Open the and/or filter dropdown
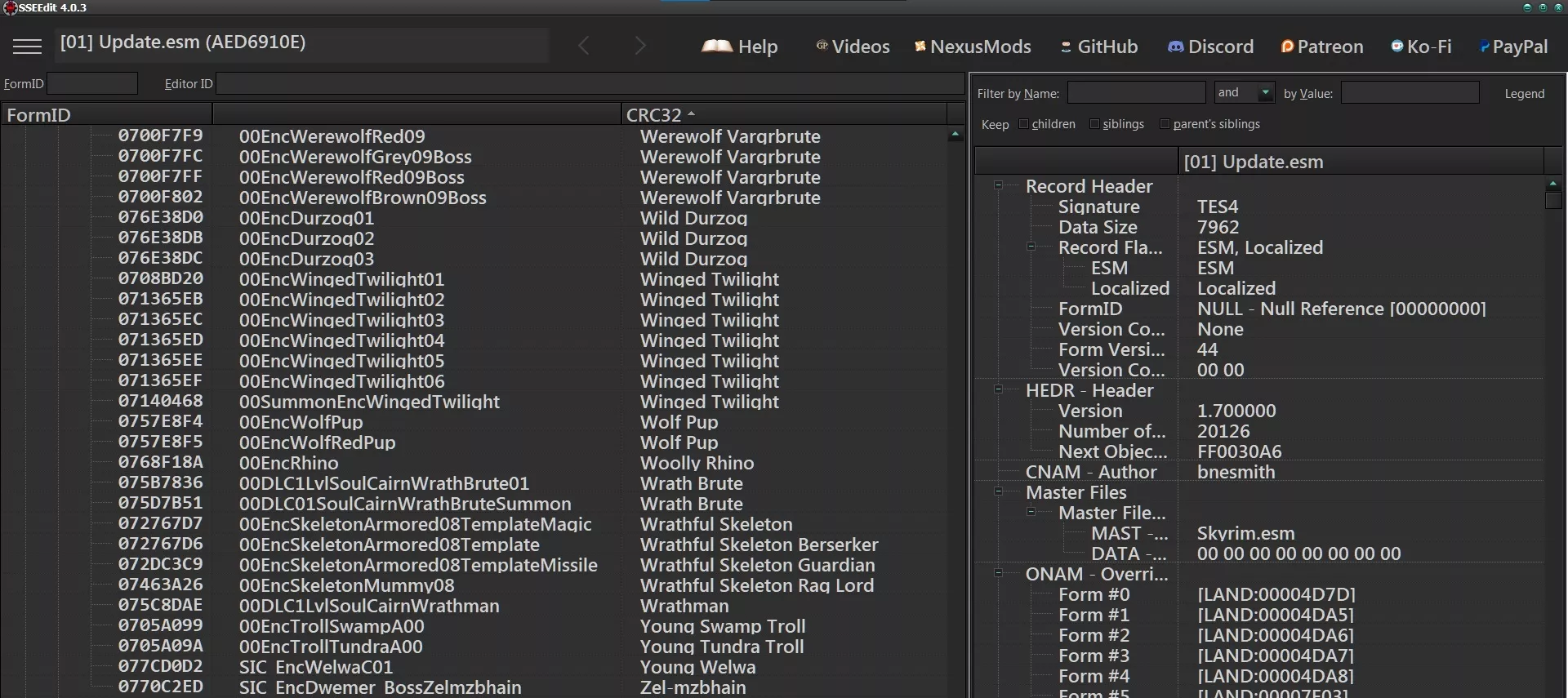The height and width of the screenshot is (698, 1568). [1265, 92]
